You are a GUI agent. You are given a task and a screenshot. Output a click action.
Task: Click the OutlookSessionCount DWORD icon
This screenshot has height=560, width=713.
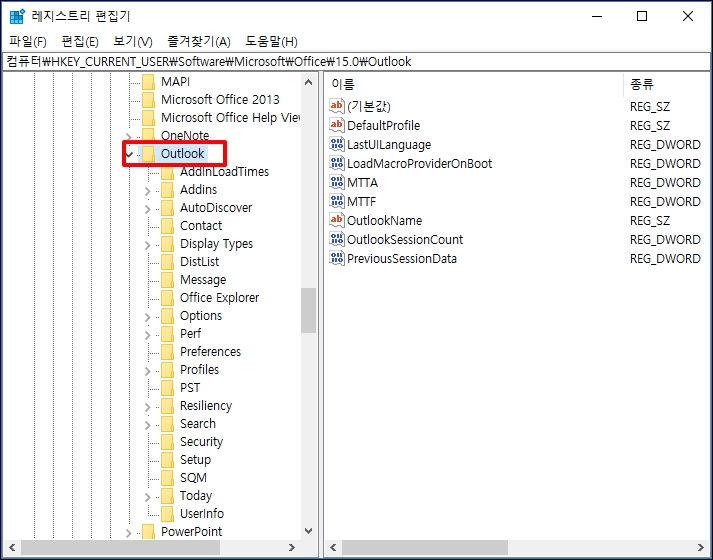pyautogui.click(x=337, y=239)
